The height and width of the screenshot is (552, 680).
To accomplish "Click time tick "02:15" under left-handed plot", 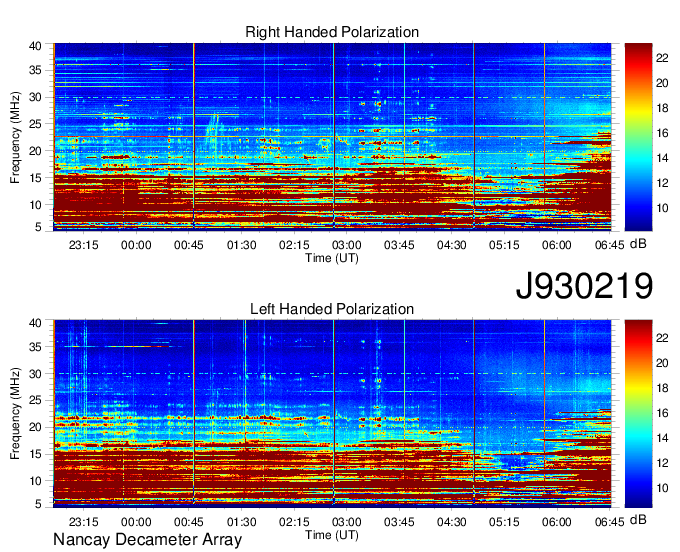I will tap(294, 522).
